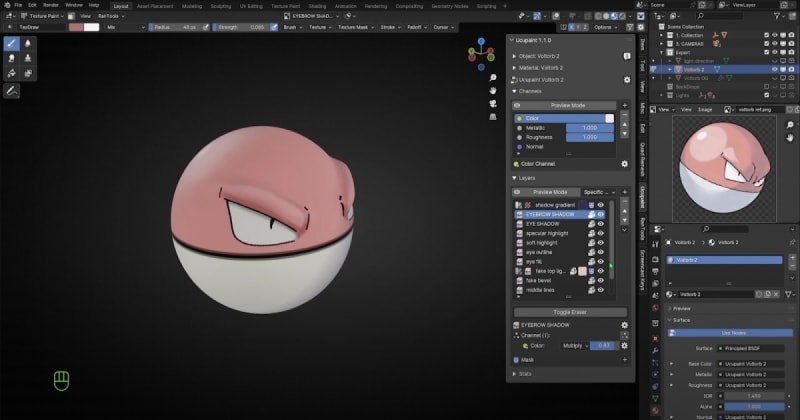Image resolution: width=800 pixels, height=420 pixels.
Task: Toggle visibility of the EYE SHADOW layer
Action: pos(602,224)
